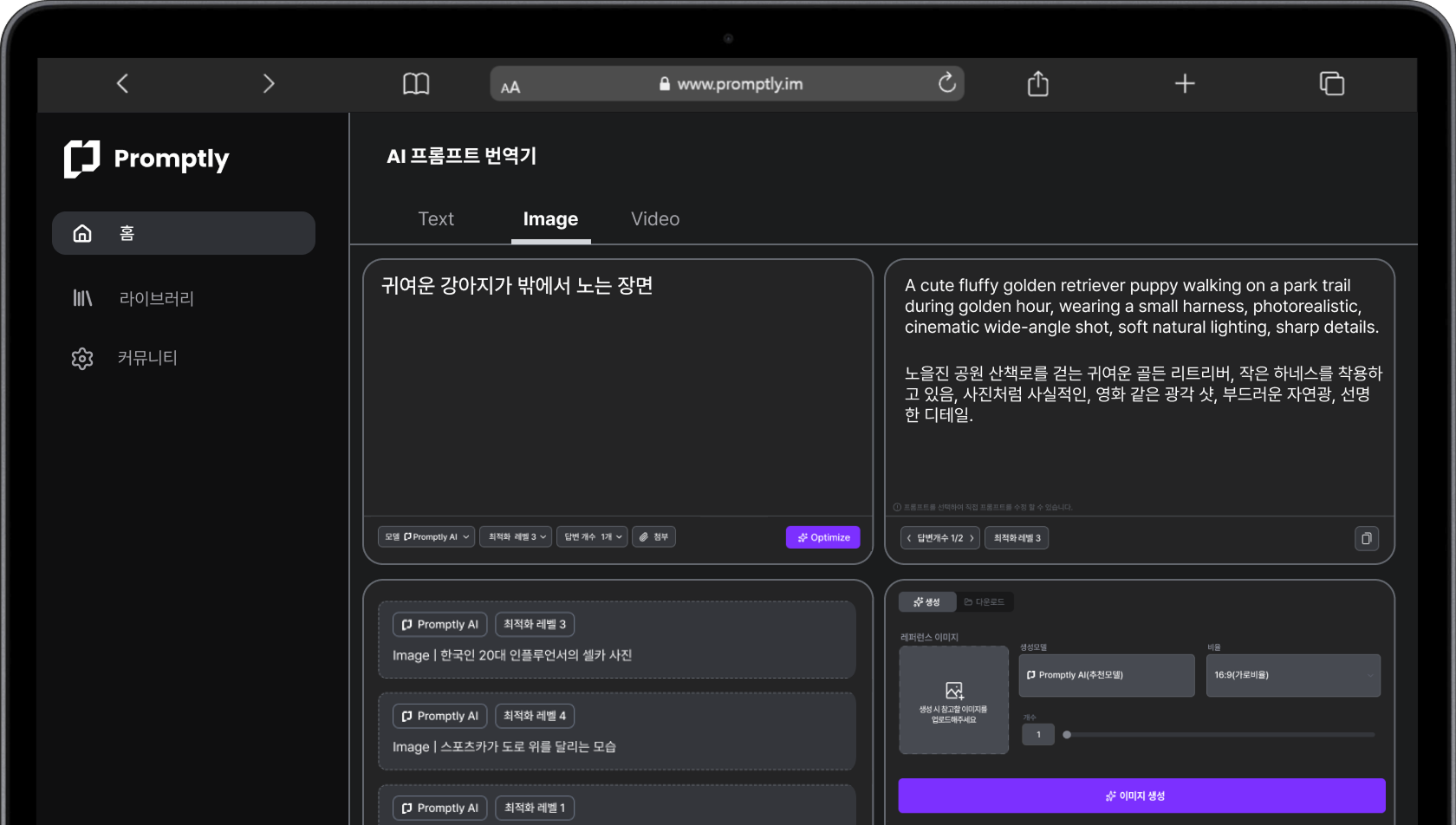Open the 답변 개수 1개 dropdown
This screenshot has height=825, width=1456.
click(x=592, y=537)
